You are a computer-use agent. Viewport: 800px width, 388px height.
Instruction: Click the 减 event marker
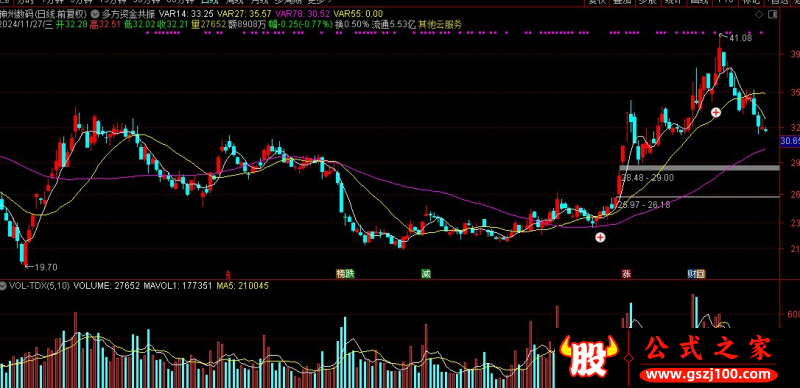tap(426, 274)
